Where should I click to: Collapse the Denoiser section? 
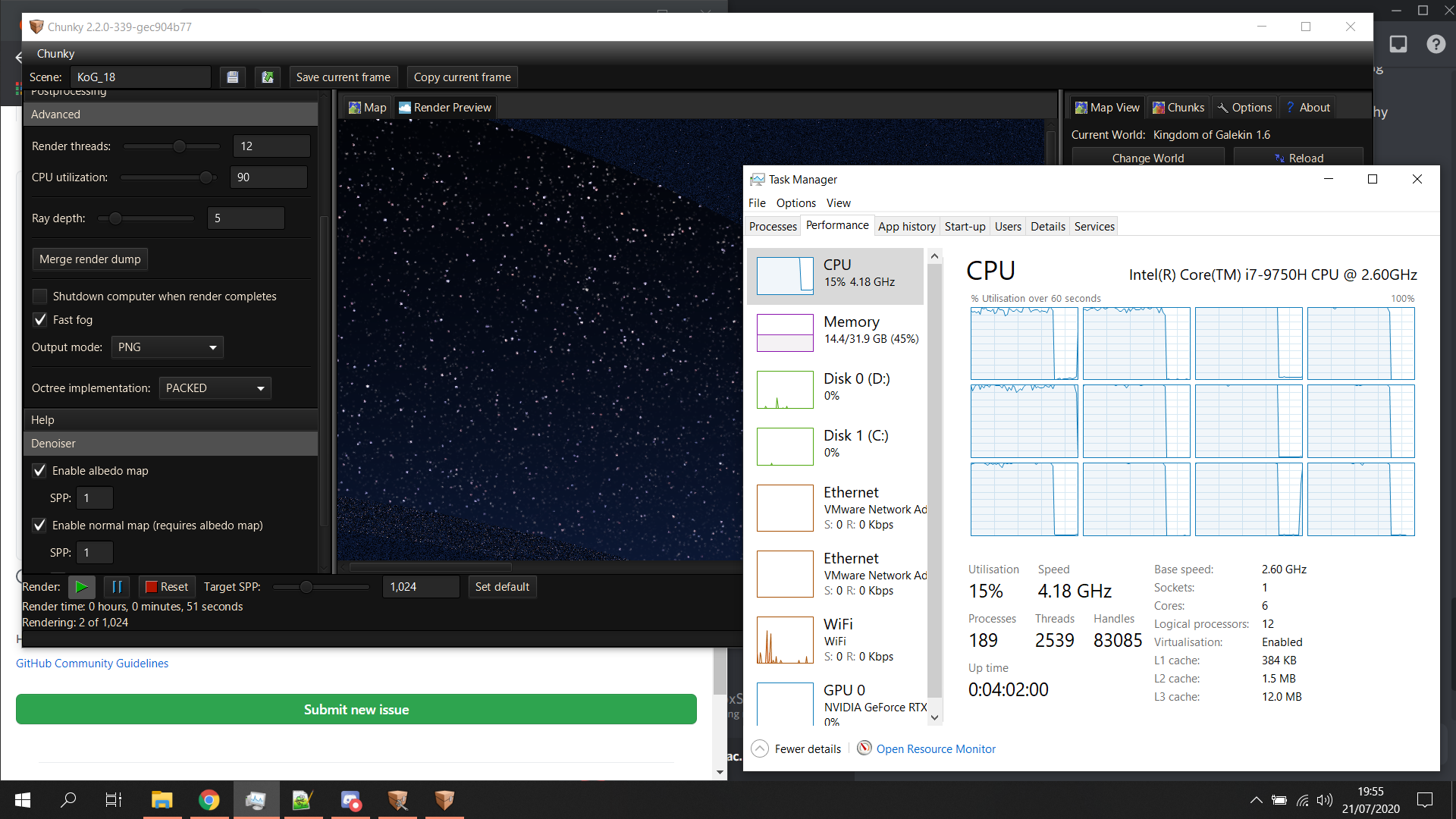tap(171, 443)
